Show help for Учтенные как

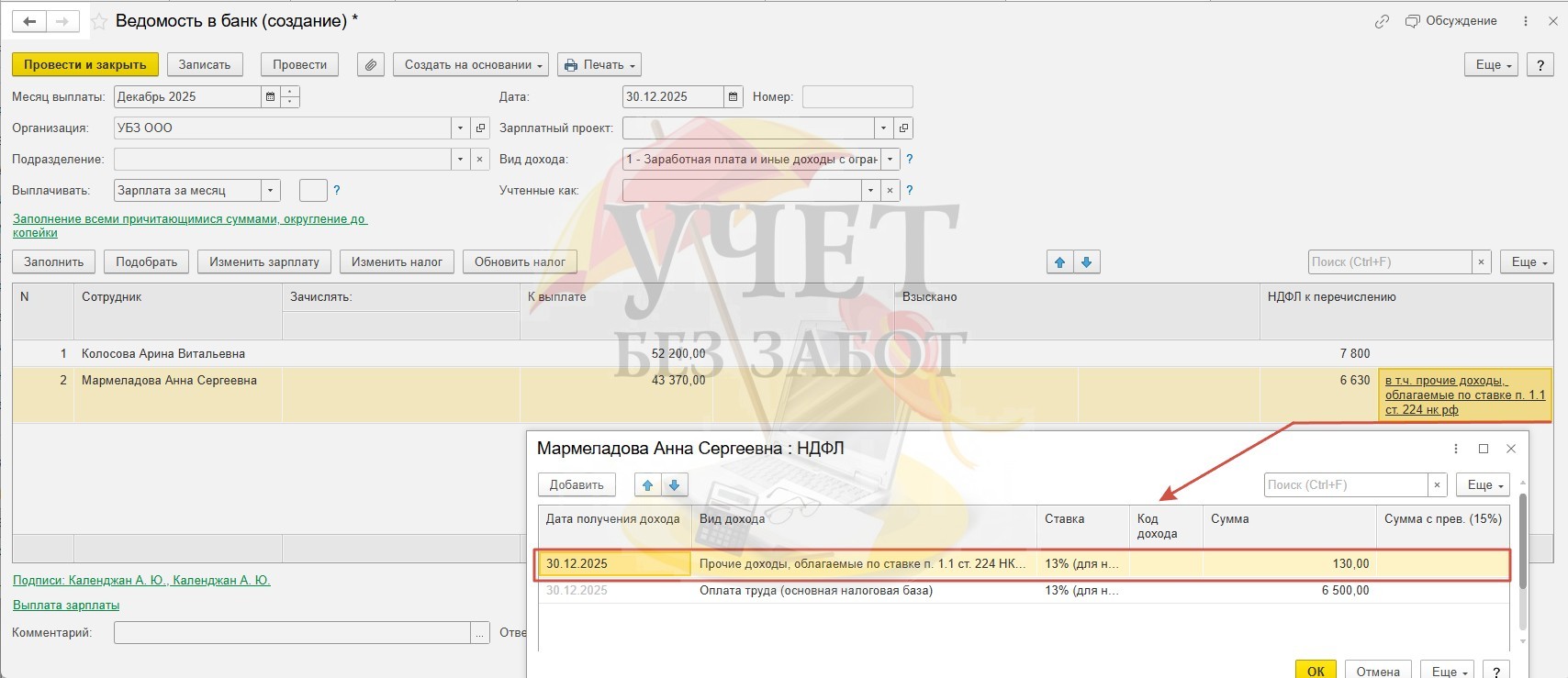[910, 191]
